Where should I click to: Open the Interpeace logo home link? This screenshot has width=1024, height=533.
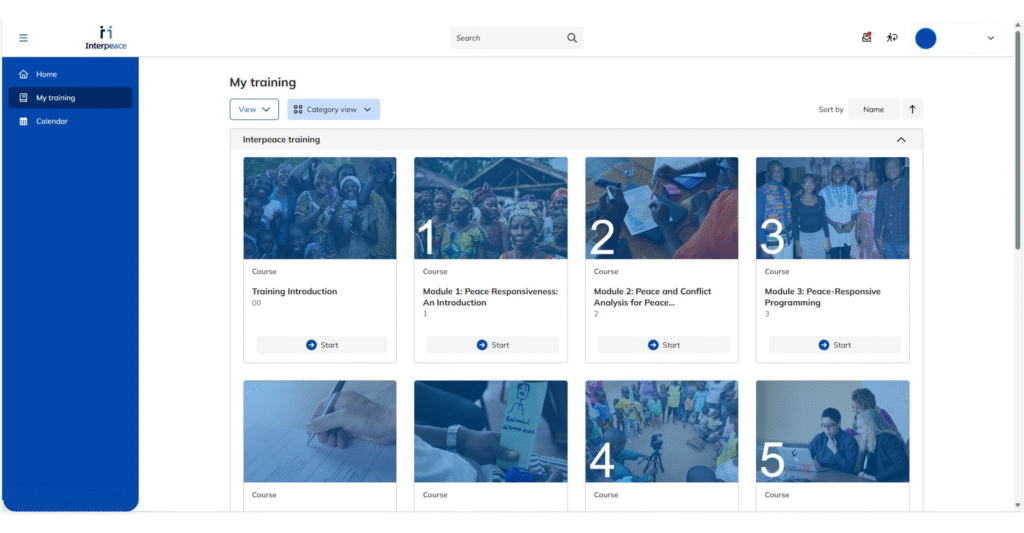[106, 38]
